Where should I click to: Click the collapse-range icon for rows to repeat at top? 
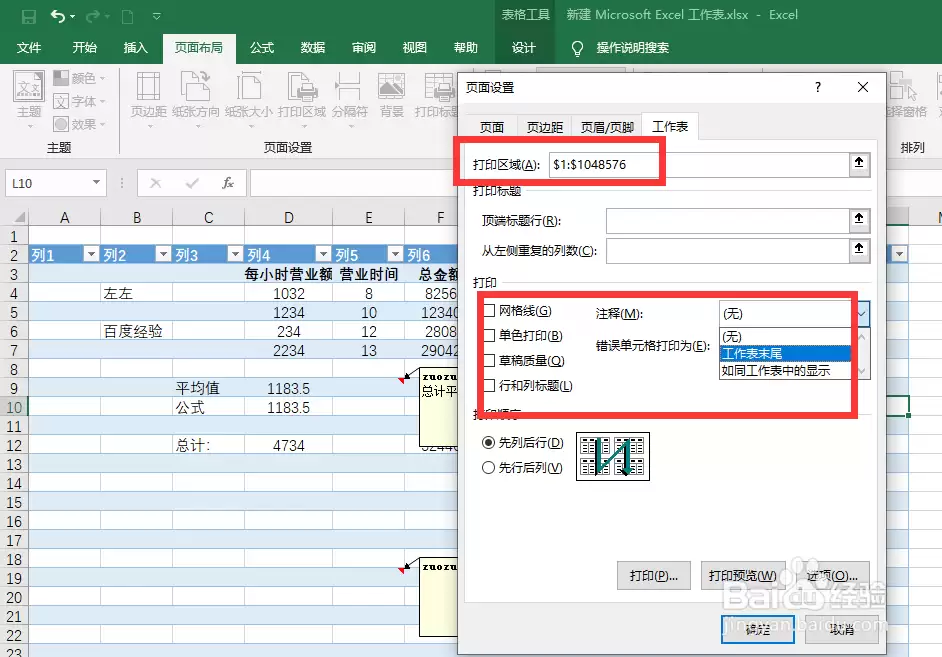point(859,220)
